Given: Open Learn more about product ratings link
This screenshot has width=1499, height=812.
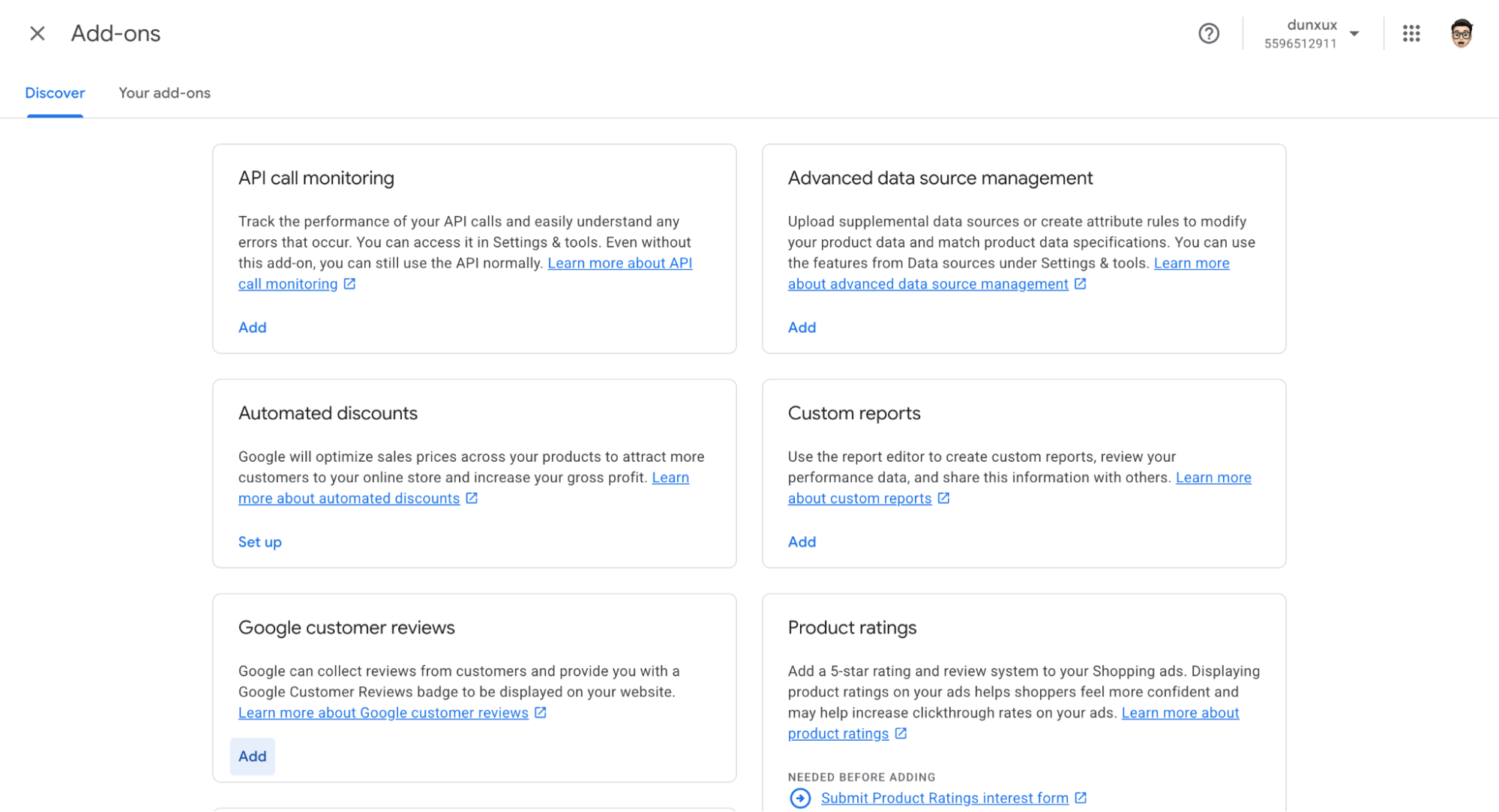Looking at the screenshot, I should (x=1180, y=713).
